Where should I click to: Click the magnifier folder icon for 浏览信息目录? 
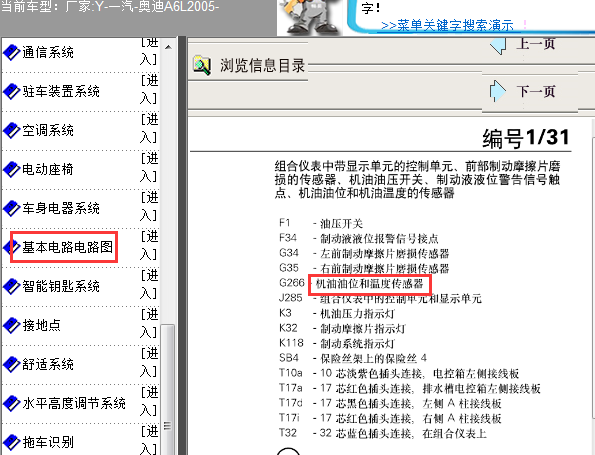pos(202,65)
